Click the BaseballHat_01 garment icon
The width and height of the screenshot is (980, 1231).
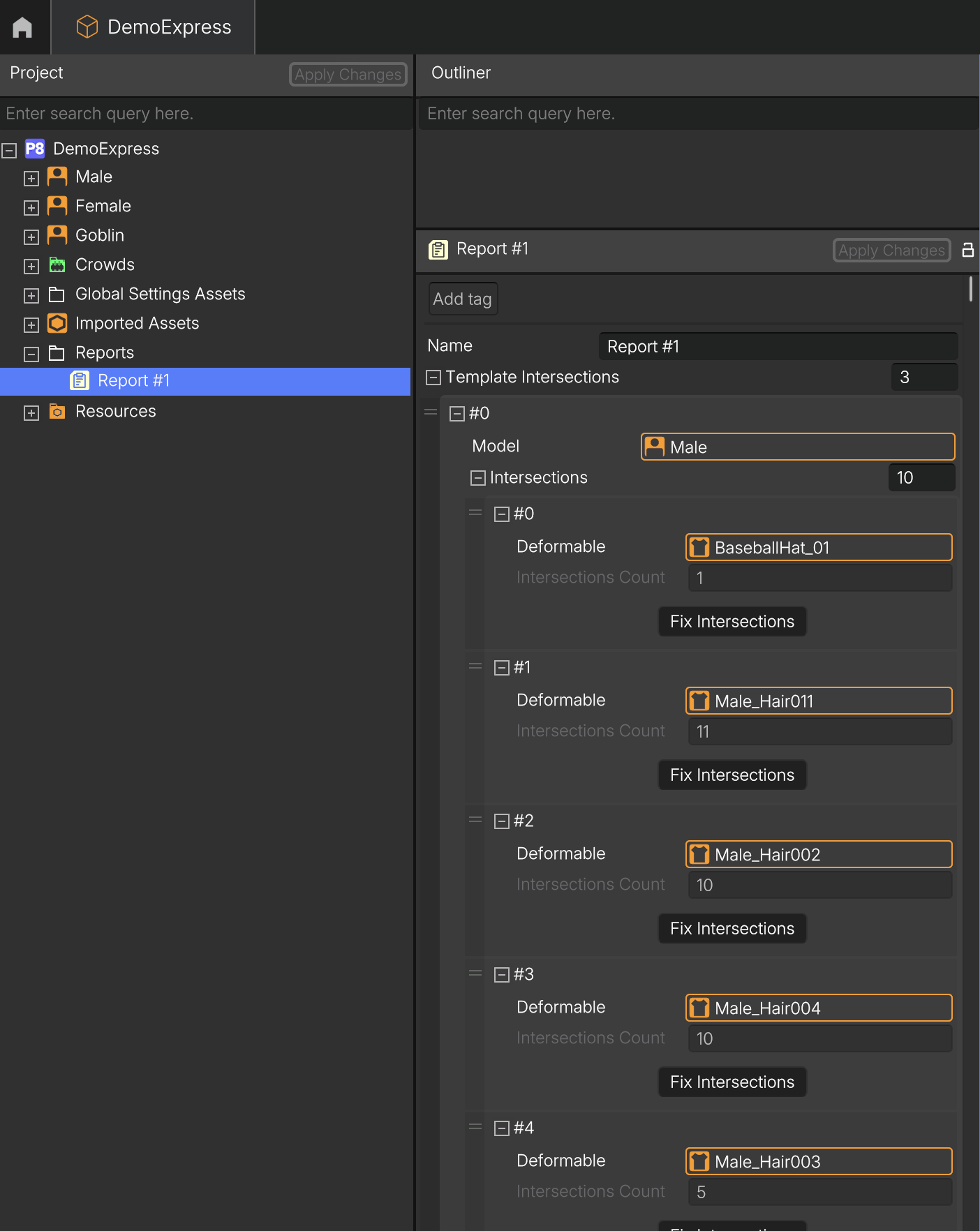click(x=699, y=547)
